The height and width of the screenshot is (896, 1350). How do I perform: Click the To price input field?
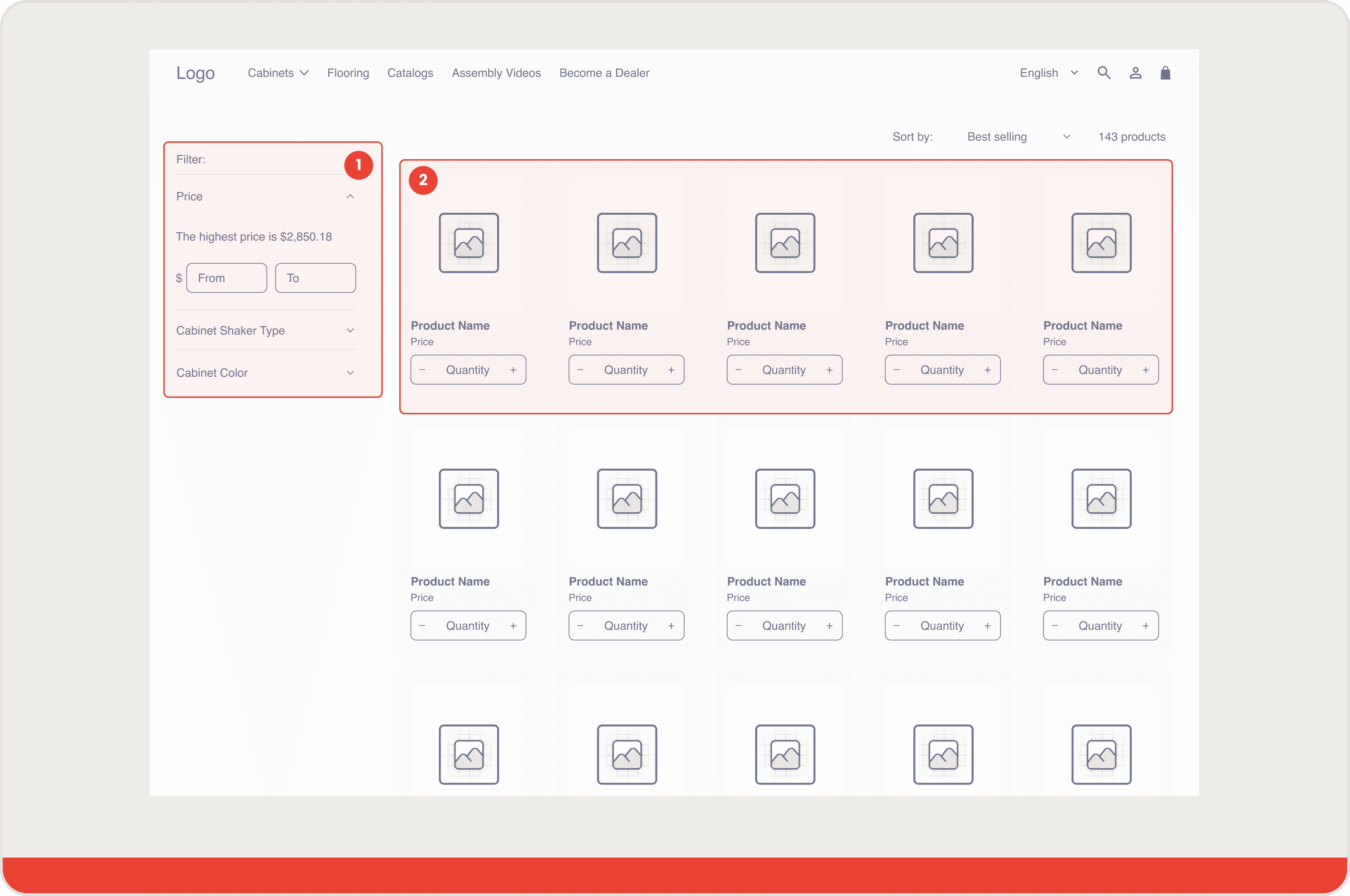tap(315, 278)
